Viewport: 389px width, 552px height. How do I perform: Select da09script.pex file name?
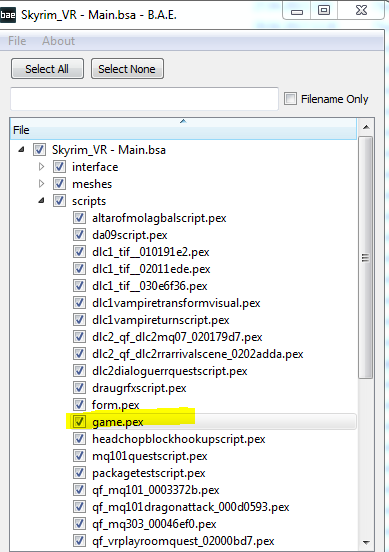[x=130, y=235]
